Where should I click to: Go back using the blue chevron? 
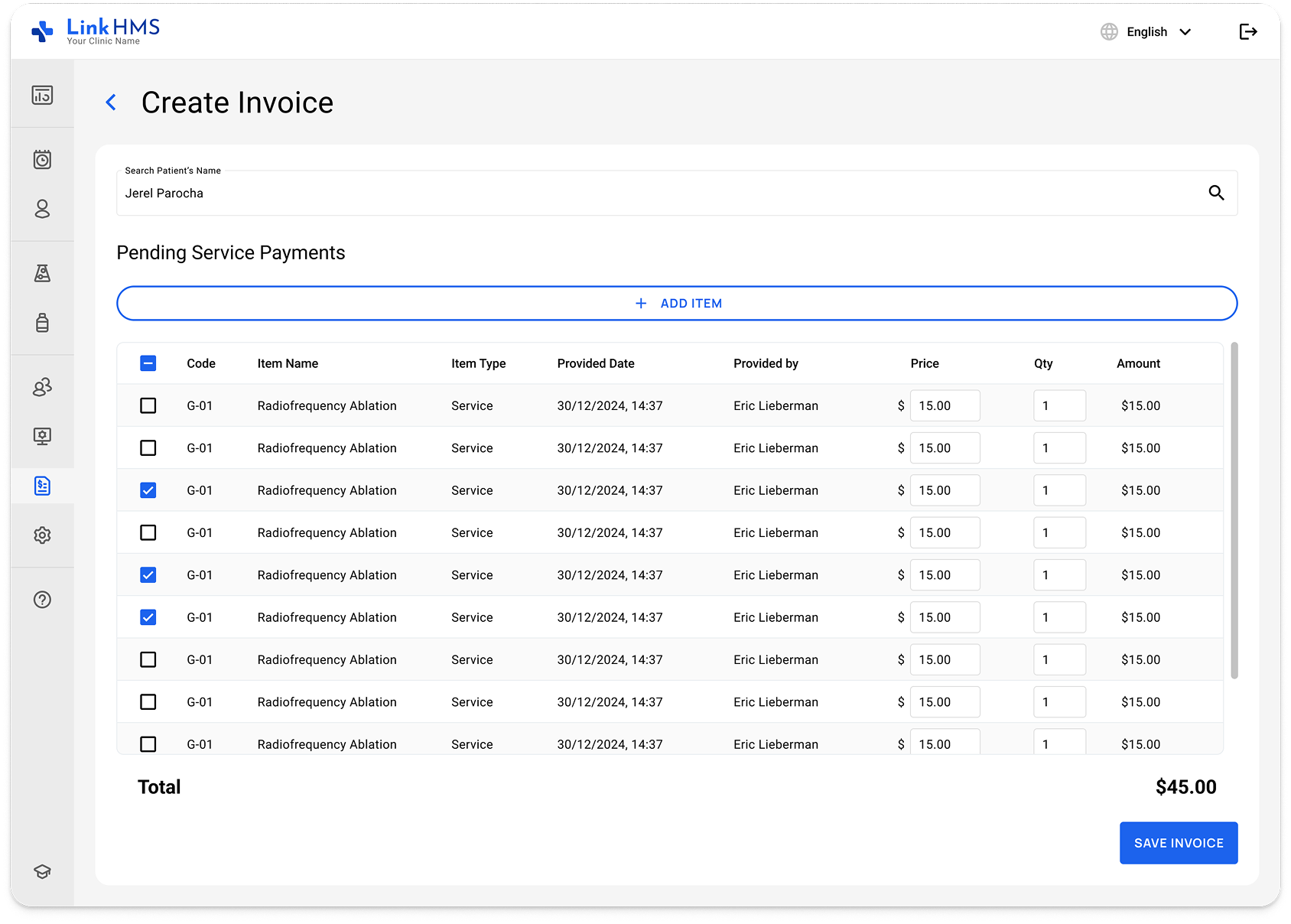(111, 102)
